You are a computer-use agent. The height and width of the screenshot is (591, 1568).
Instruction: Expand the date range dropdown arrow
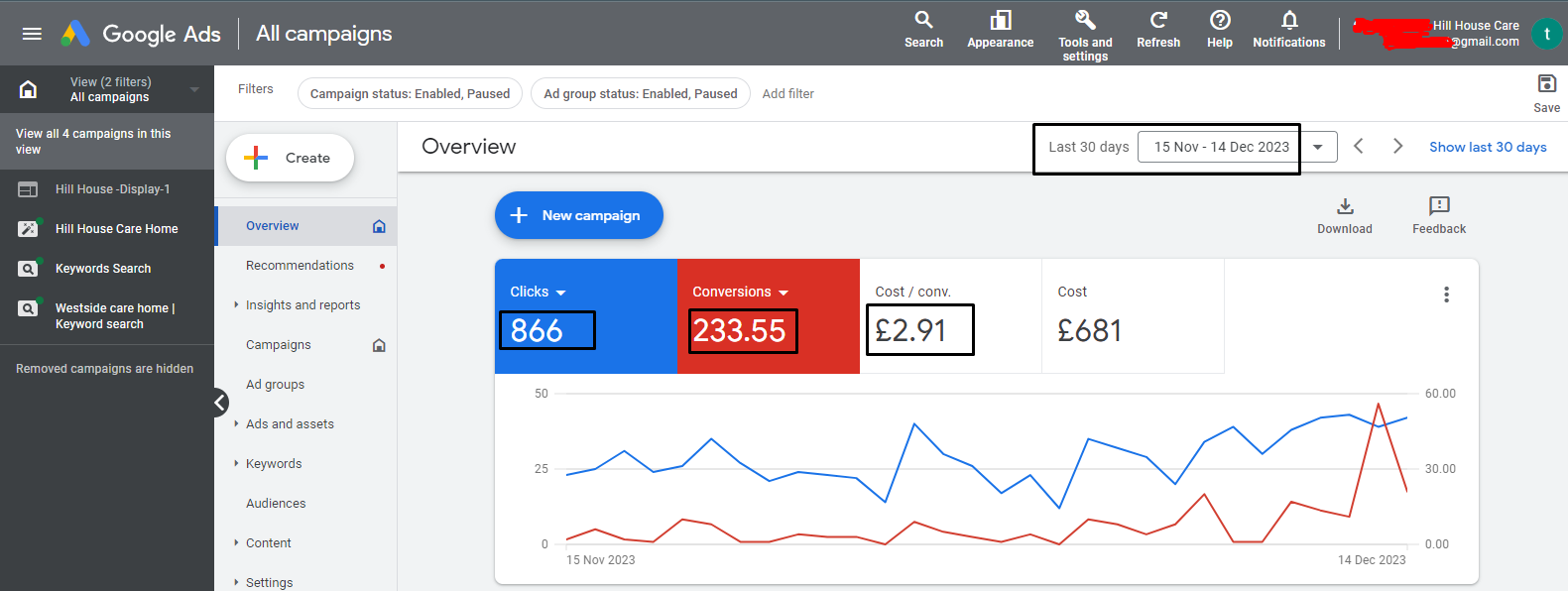[x=1318, y=147]
